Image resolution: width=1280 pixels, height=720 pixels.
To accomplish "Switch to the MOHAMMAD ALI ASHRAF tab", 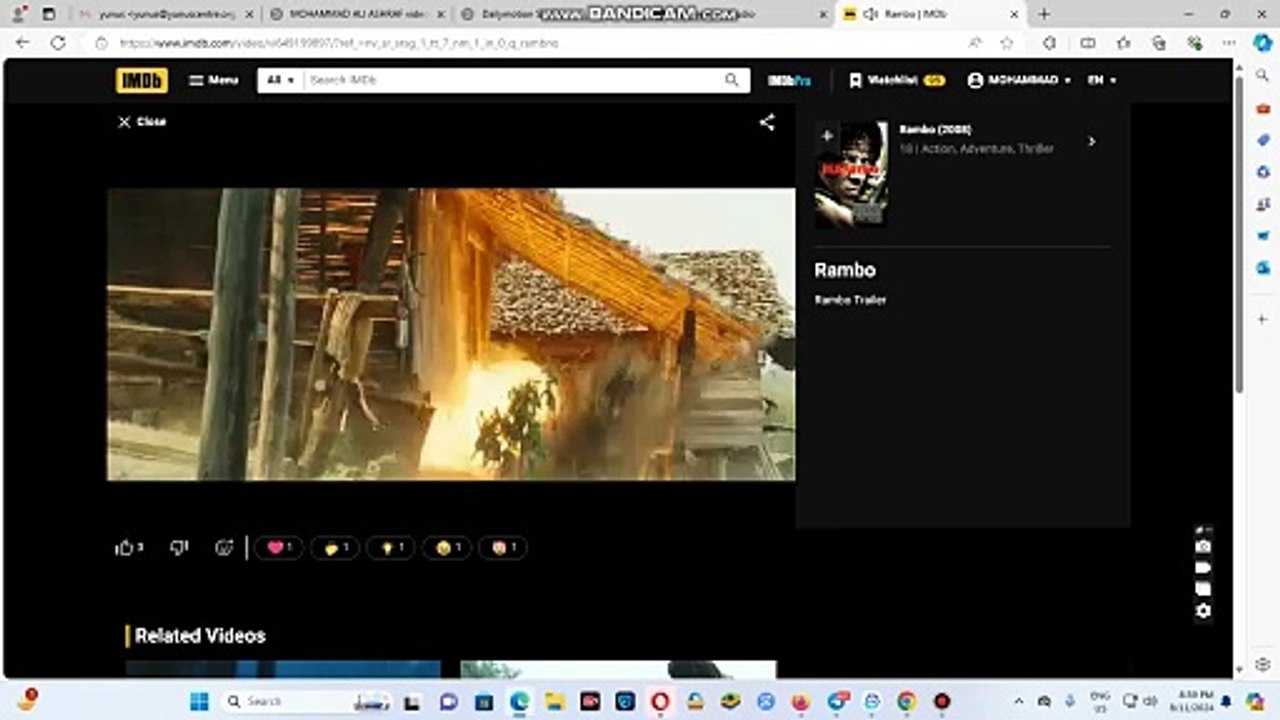I will pyautogui.click(x=357, y=14).
